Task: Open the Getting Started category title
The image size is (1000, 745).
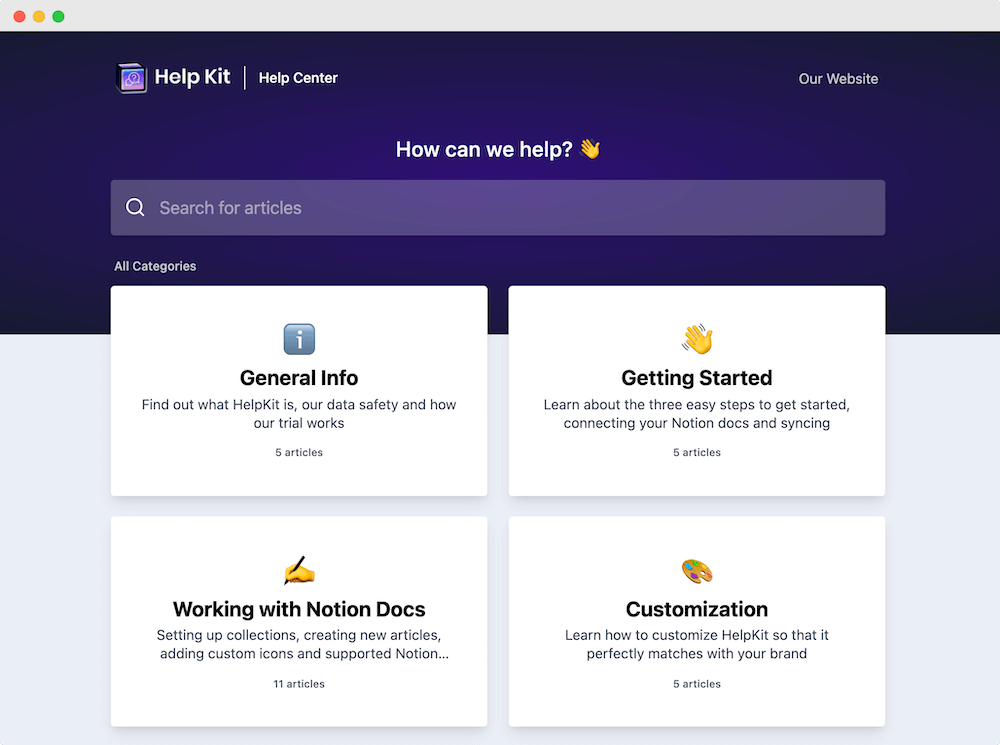Action: 697,378
